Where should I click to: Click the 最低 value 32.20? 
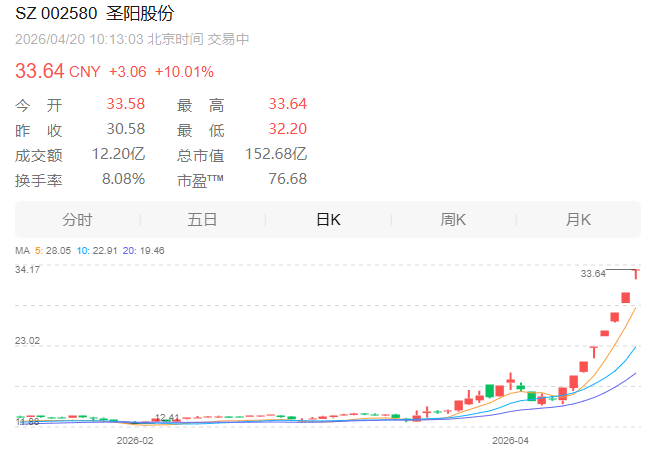(x=287, y=129)
